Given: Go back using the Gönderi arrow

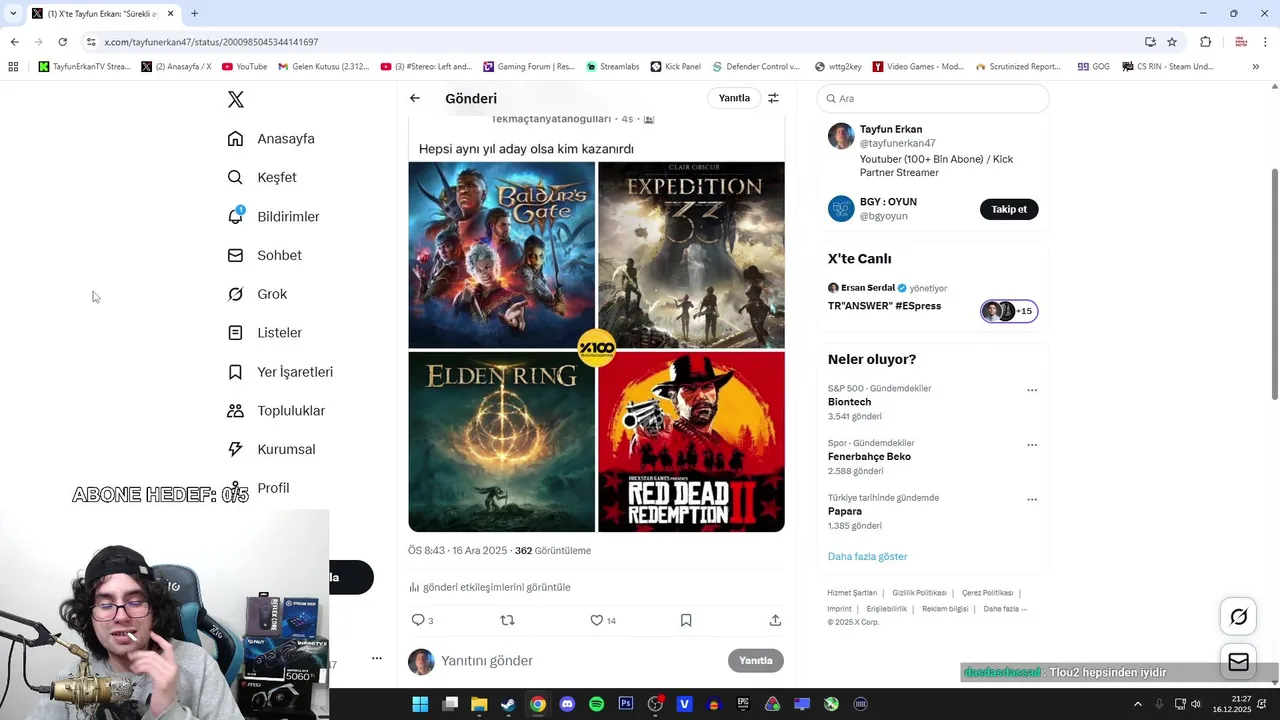Looking at the screenshot, I should (x=415, y=98).
